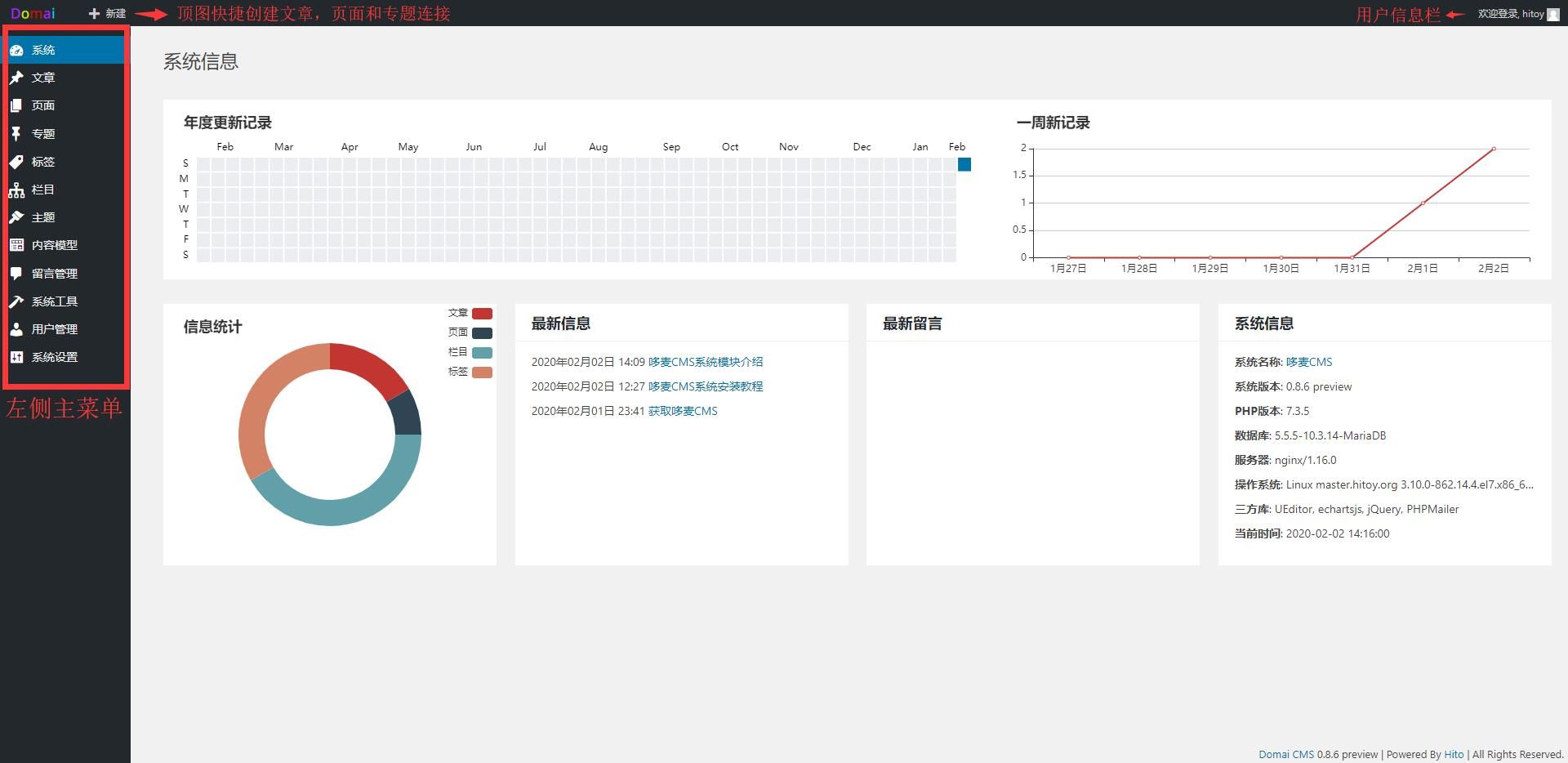Viewport: 1568px width, 763px height.
Task: Open article link 获取哆麦CMS
Action: pyautogui.click(x=683, y=411)
